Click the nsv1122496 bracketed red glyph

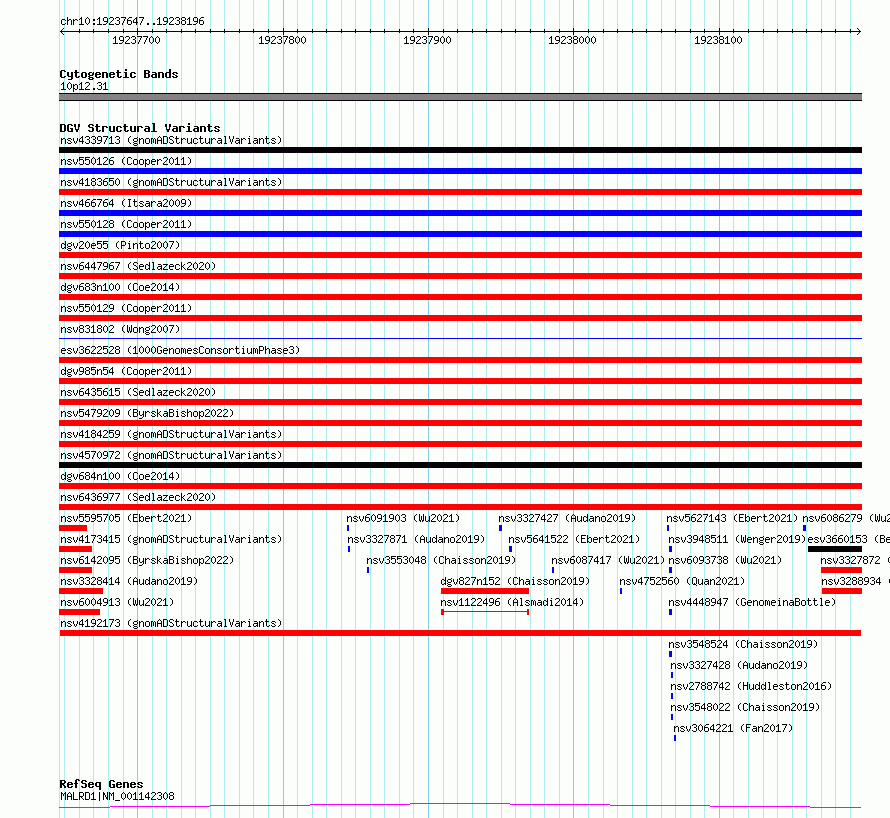[485, 612]
